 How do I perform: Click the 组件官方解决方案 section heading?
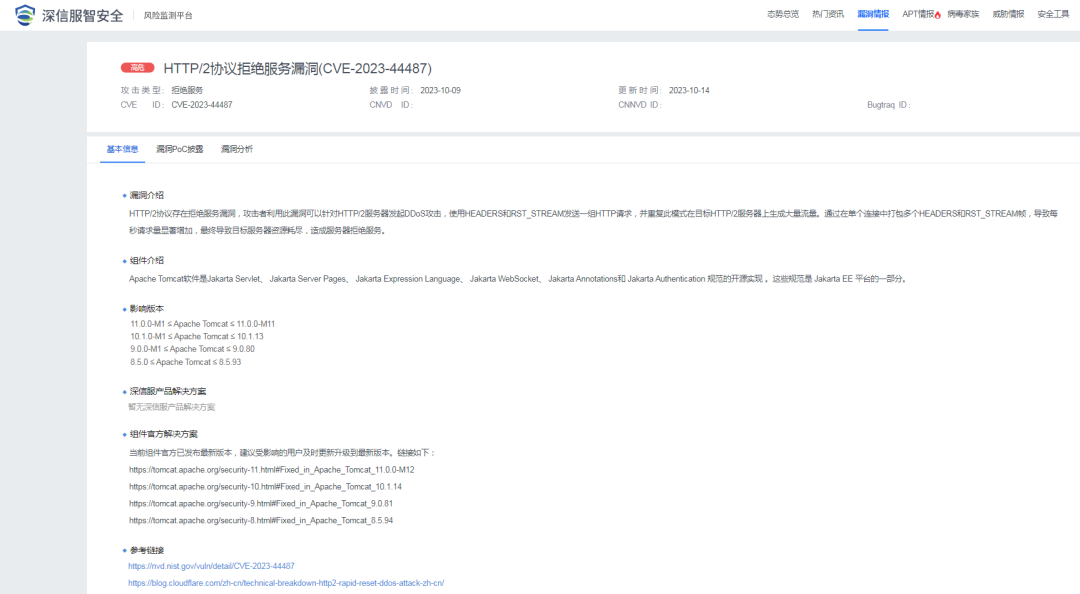point(163,434)
